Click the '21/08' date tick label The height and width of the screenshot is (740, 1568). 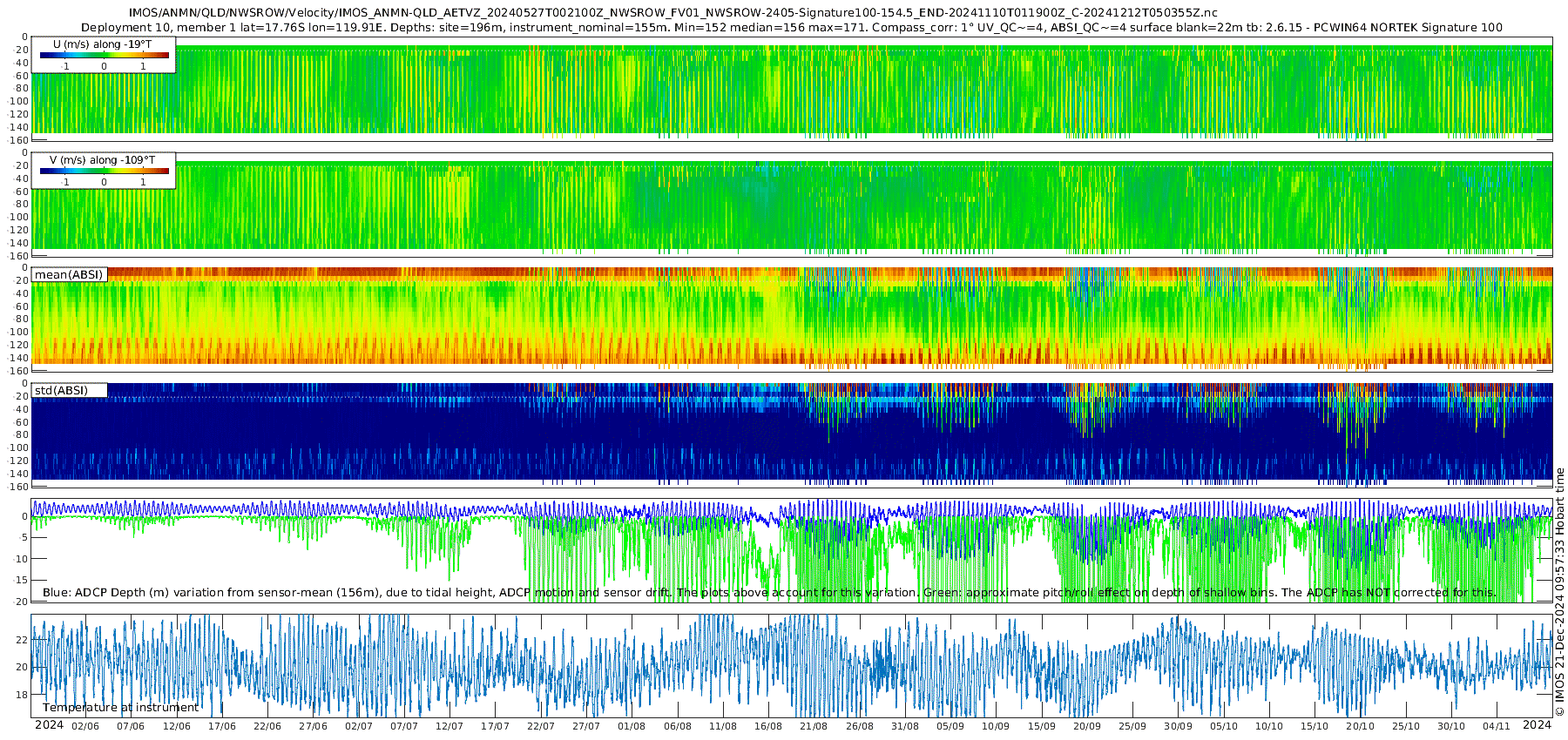point(814,726)
